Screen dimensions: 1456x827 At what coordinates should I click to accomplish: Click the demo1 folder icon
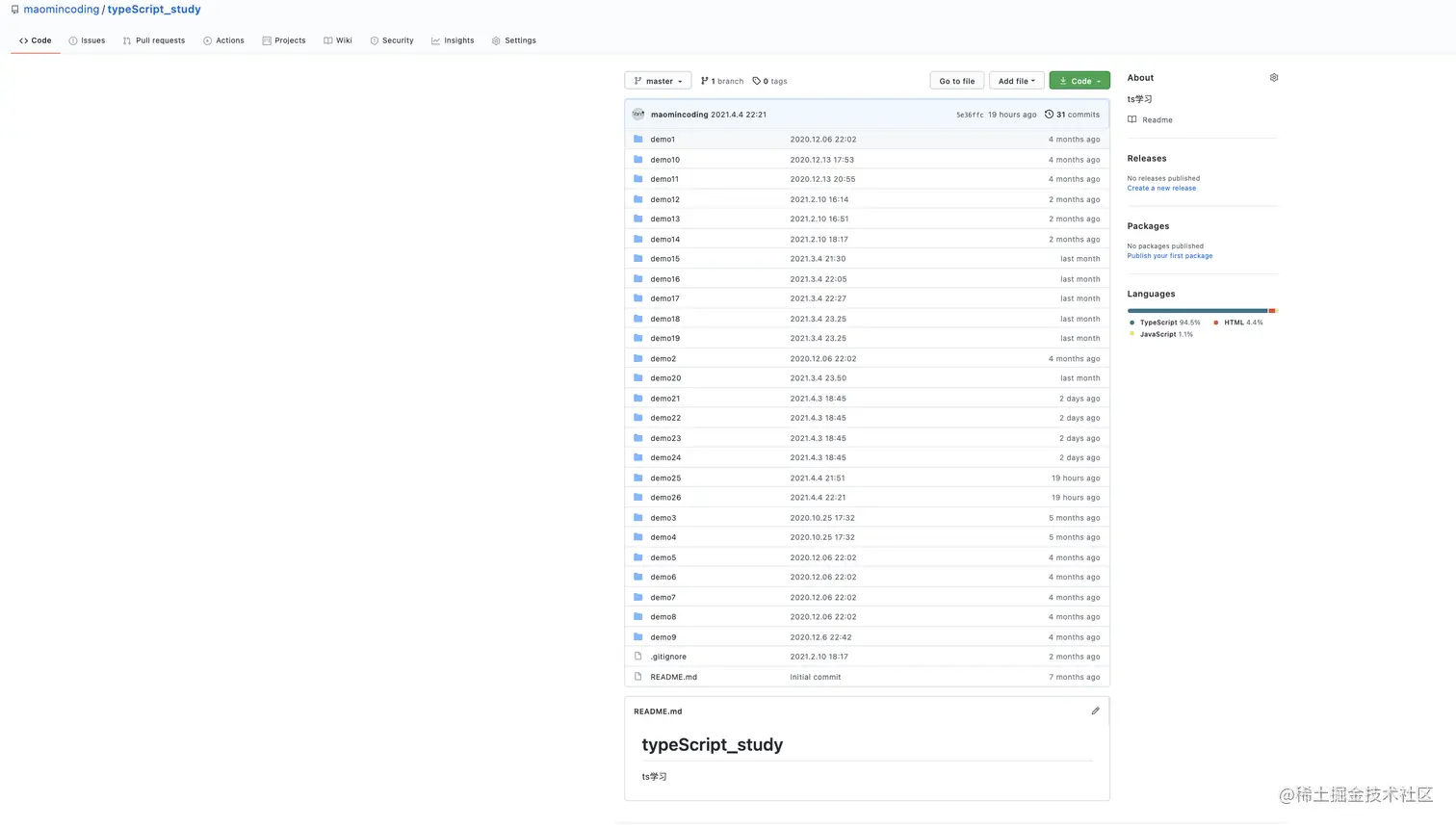tap(637, 139)
